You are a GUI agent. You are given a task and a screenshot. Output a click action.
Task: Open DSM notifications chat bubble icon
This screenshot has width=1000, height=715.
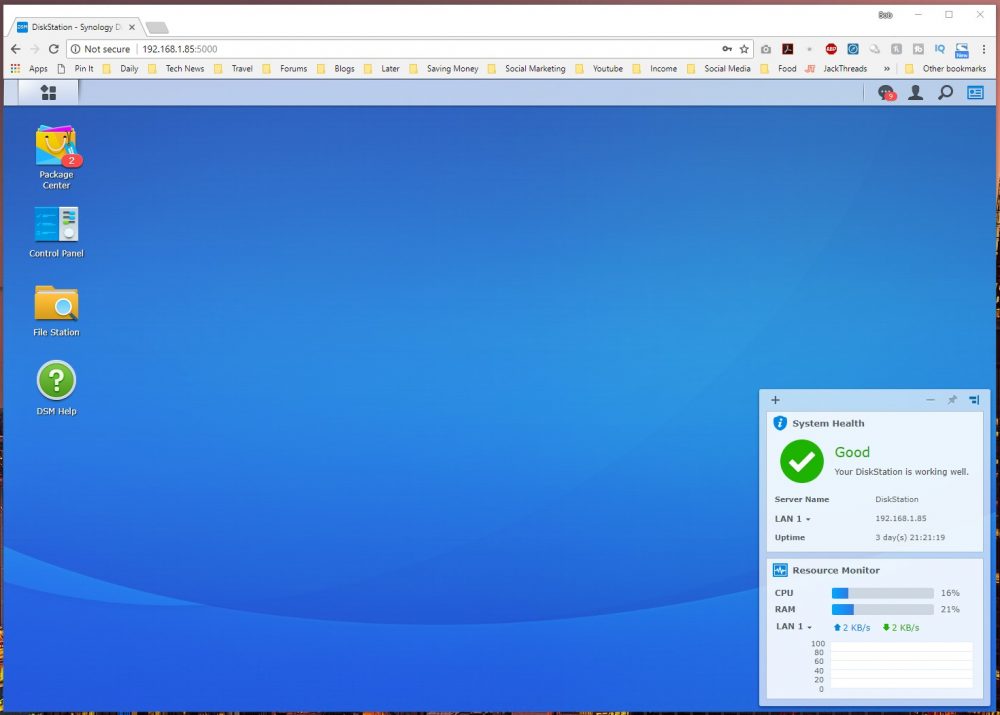(886, 93)
